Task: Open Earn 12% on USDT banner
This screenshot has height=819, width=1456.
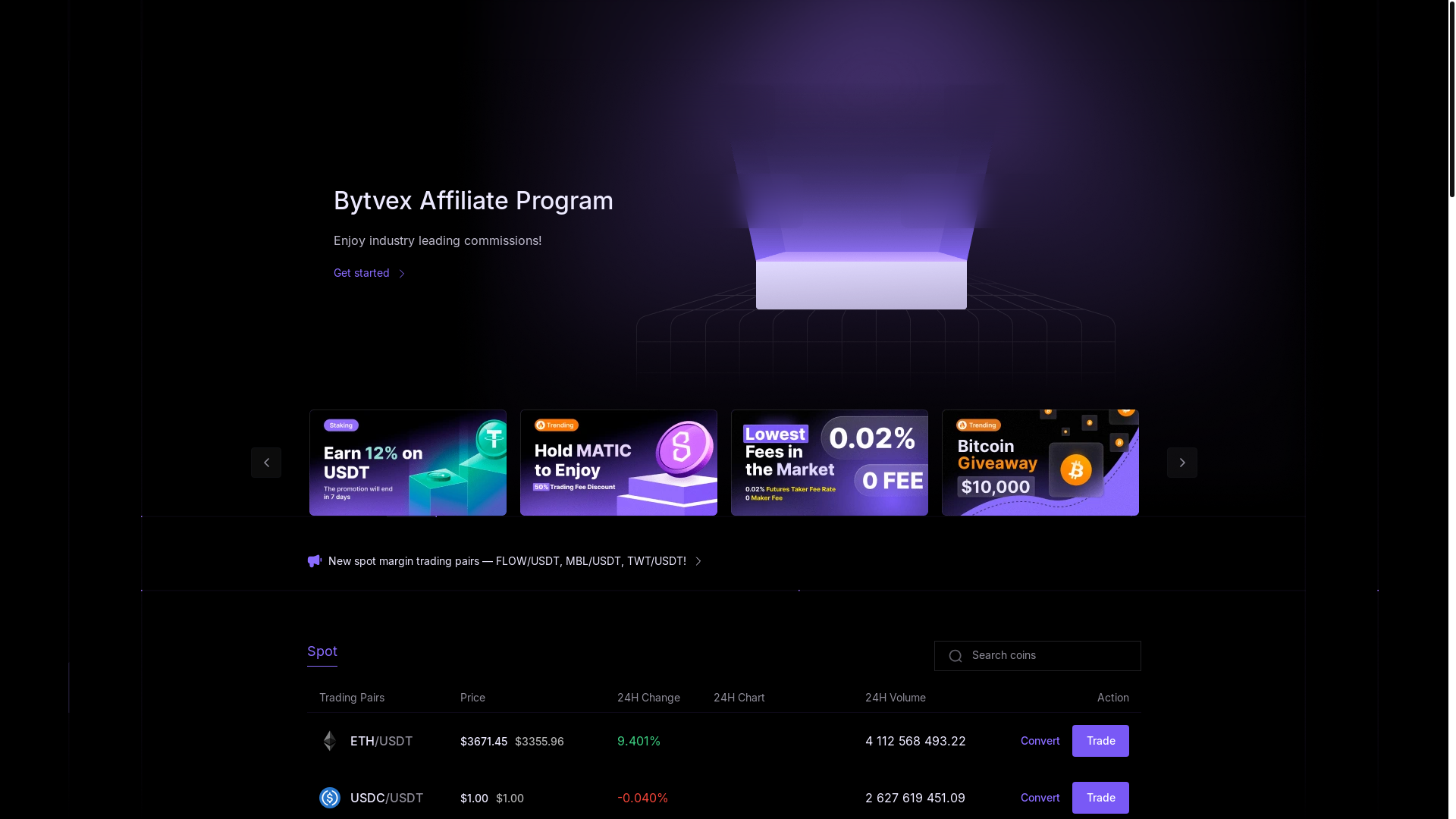Action: click(x=408, y=463)
